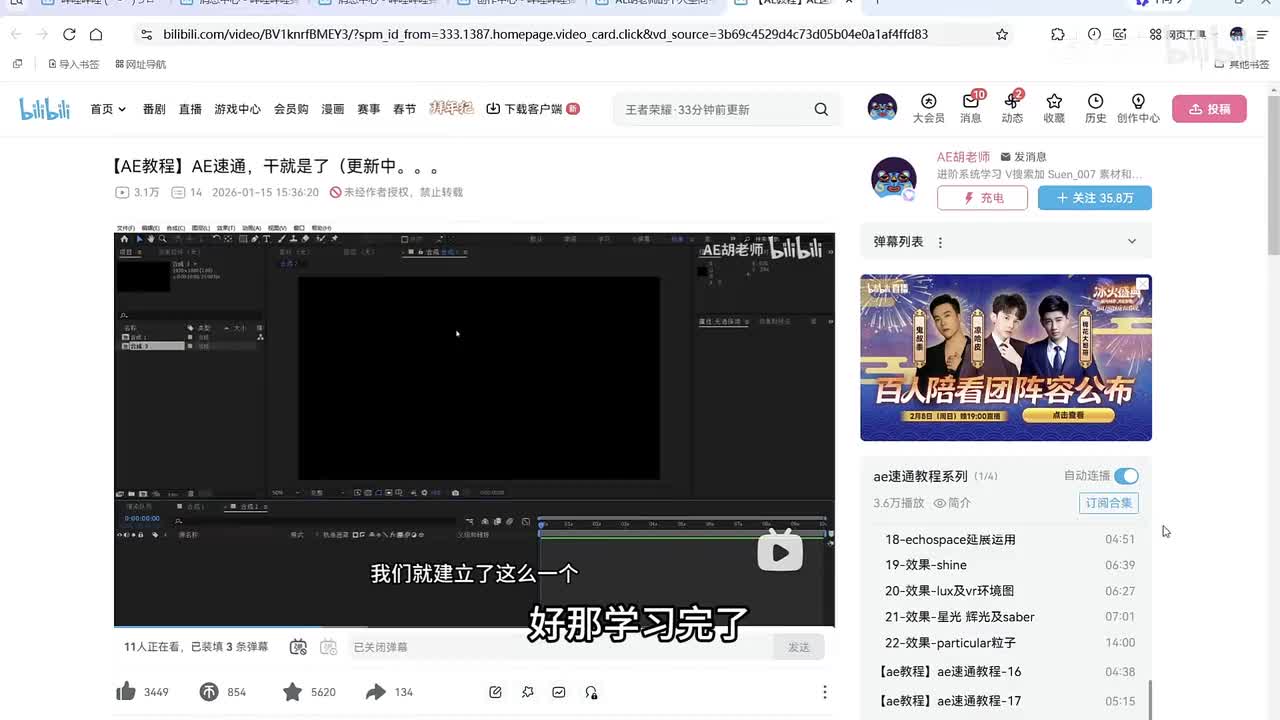Open danmaku list options dots

pyautogui.click(x=940, y=242)
